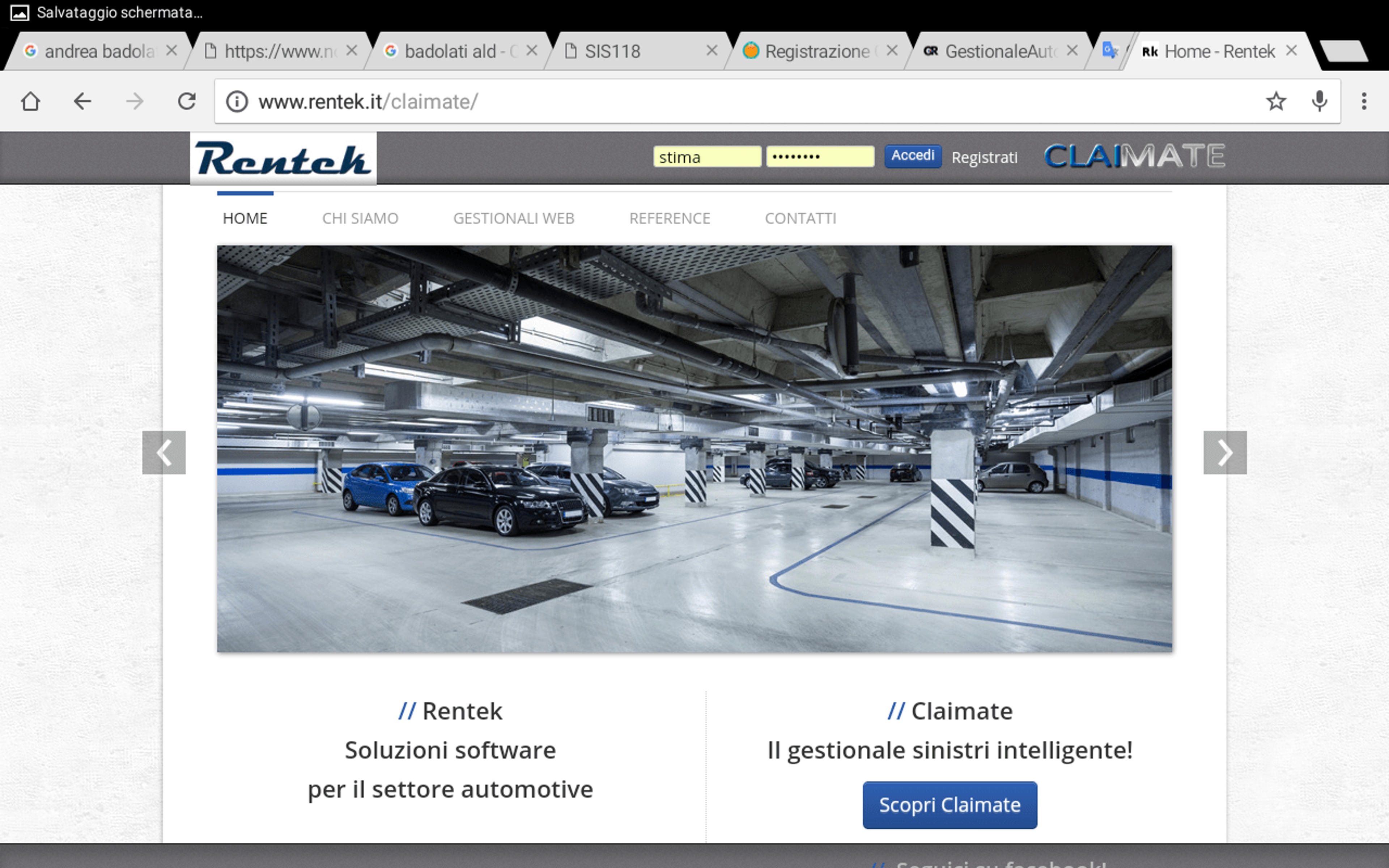Go to the browser home page icon
Screen dimensions: 1389x868
pos(30,102)
